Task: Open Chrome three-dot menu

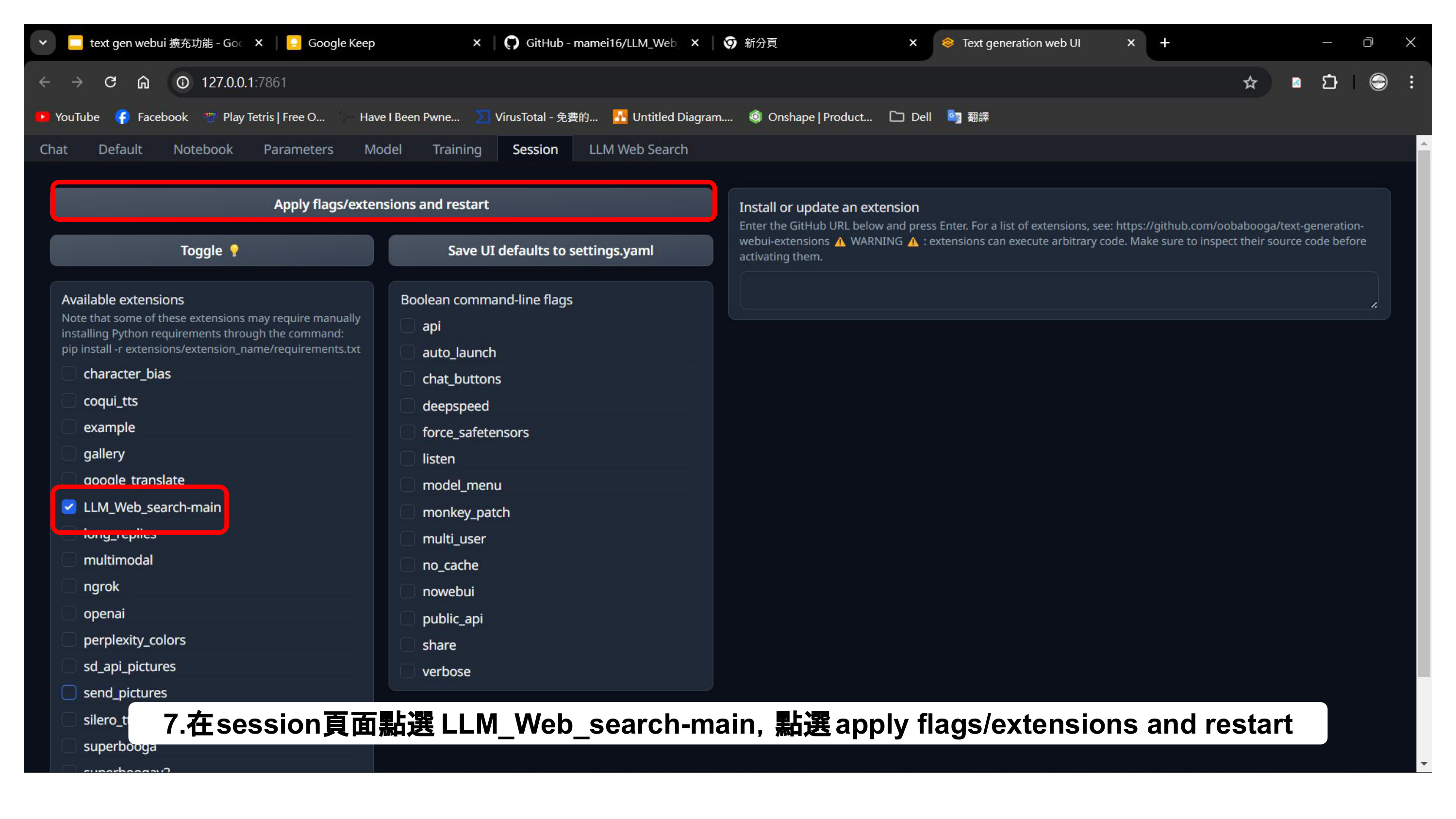Action: (1411, 82)
